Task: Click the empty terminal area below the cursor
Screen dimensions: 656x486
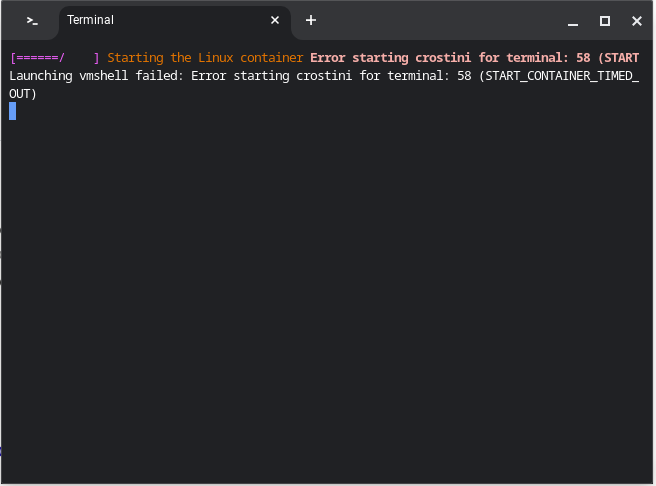Action: point(326,293)
